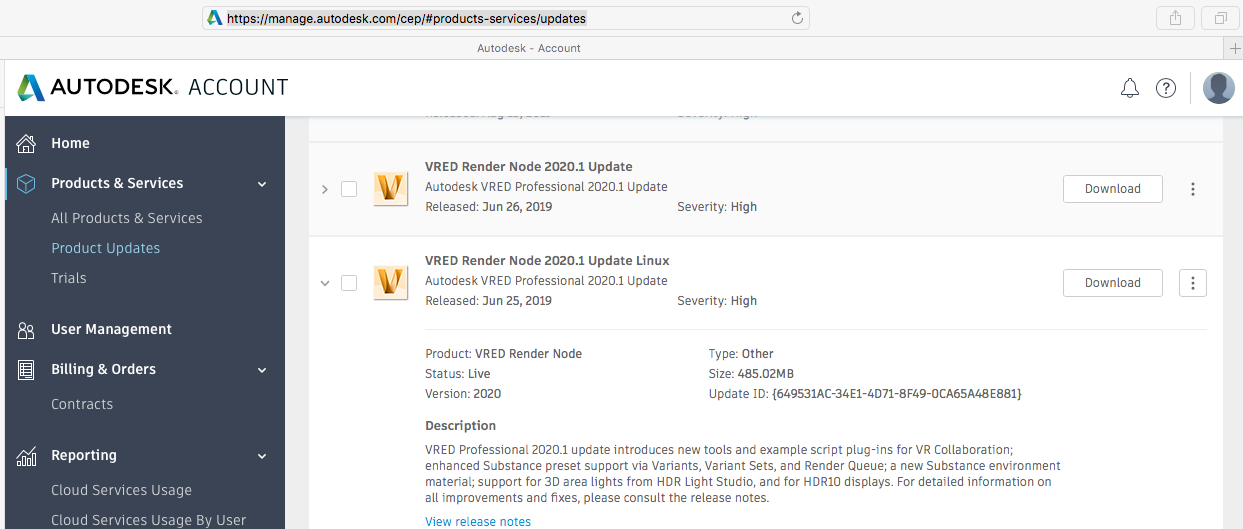Image resolution: width=1243 pixels, height=529 pixels.
Task: Select Product Updates in sidebar
Action: click(106, 248)
